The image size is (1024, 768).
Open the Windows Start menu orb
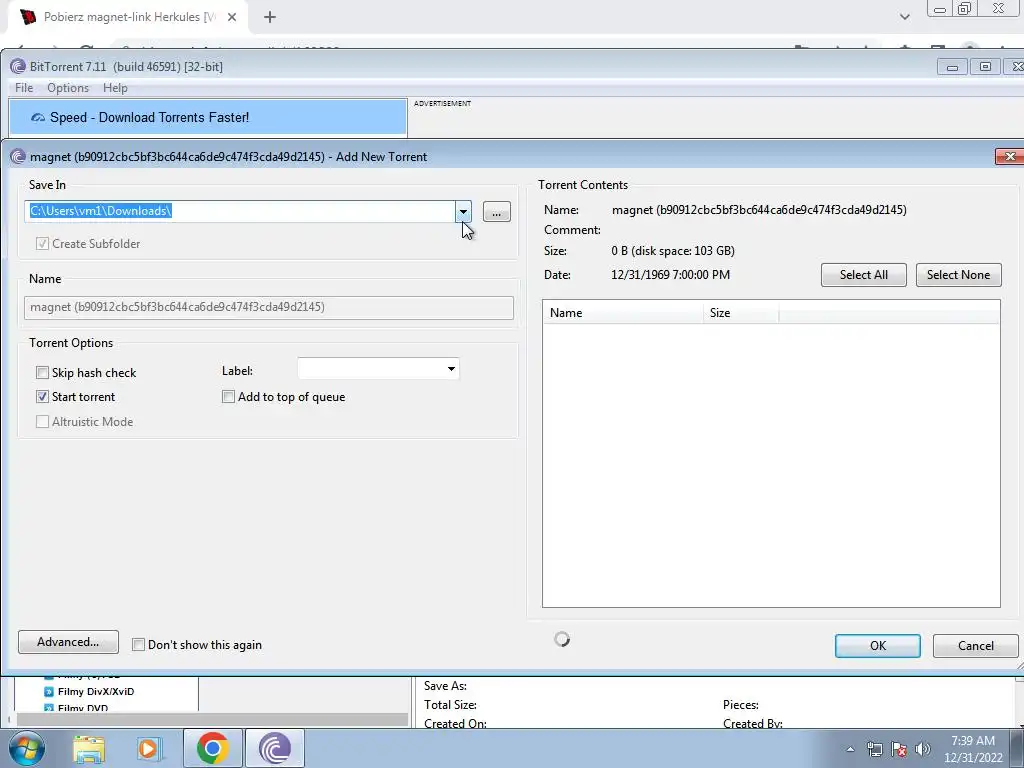point(26,748)
